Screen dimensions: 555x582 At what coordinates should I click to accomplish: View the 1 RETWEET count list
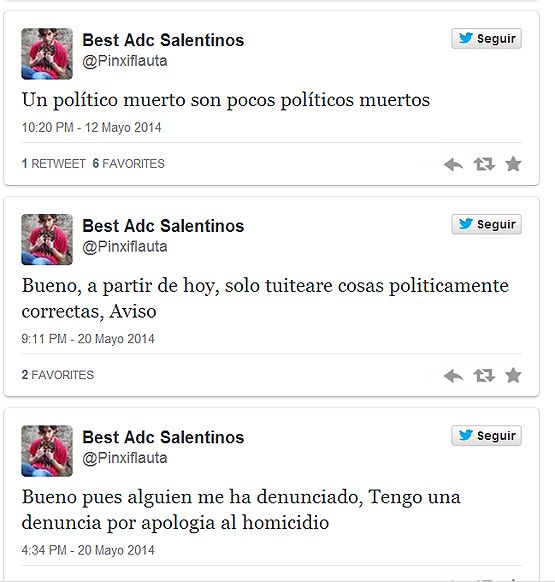tap(53, 164)
